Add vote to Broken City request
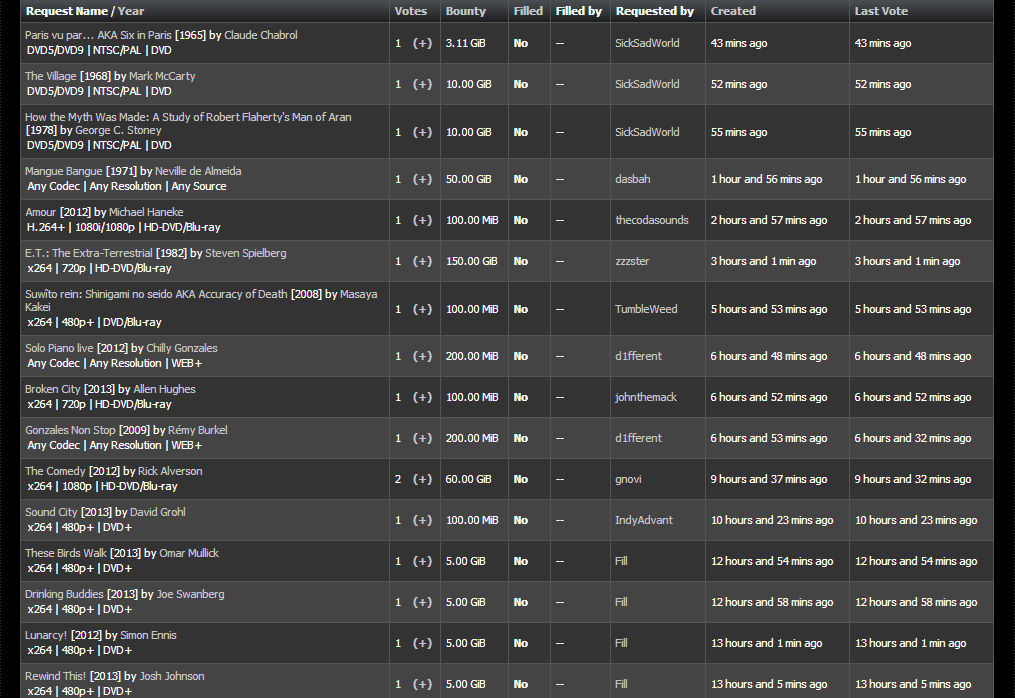Screen dimensions: 1015x698 [422, 398]
